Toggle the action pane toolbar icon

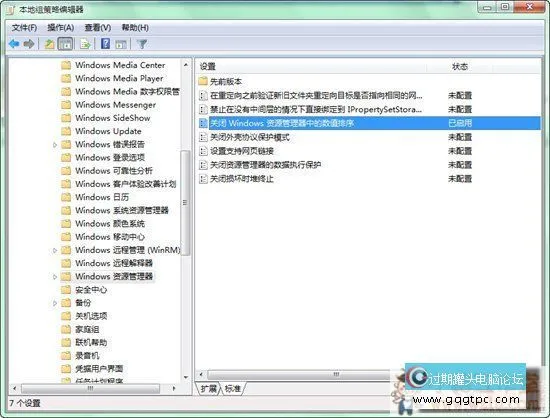[121, 44]
